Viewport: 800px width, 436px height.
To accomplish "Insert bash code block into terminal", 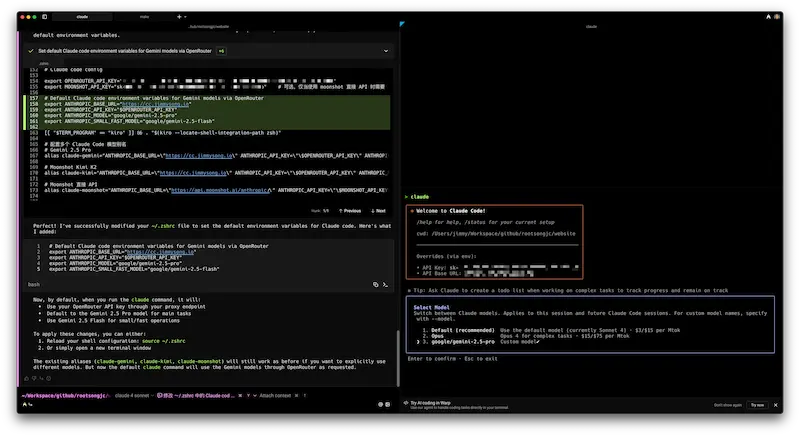I will 385,285.
